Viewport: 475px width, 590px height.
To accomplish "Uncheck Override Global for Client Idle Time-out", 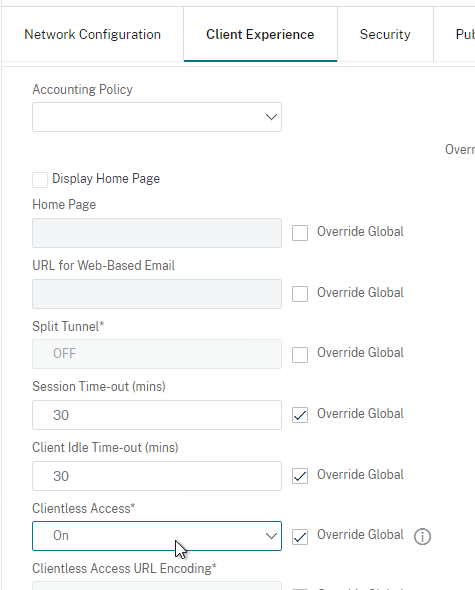I will 300,476.
